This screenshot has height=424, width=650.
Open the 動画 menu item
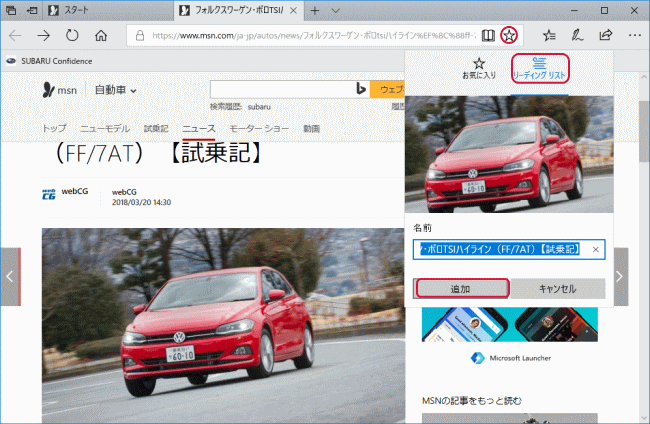pos(311,129)
